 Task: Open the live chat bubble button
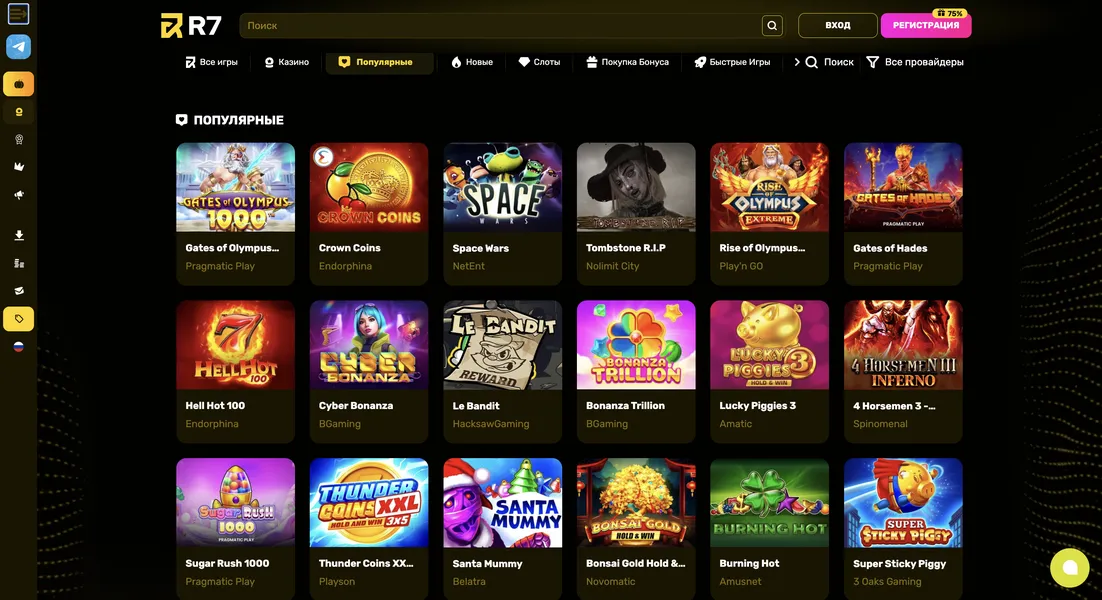point(1070,567)
